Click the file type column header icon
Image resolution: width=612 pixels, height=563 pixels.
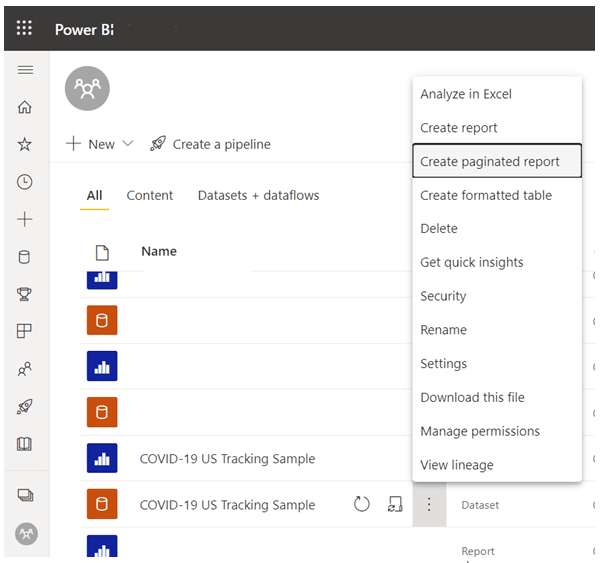pos(102,253)
